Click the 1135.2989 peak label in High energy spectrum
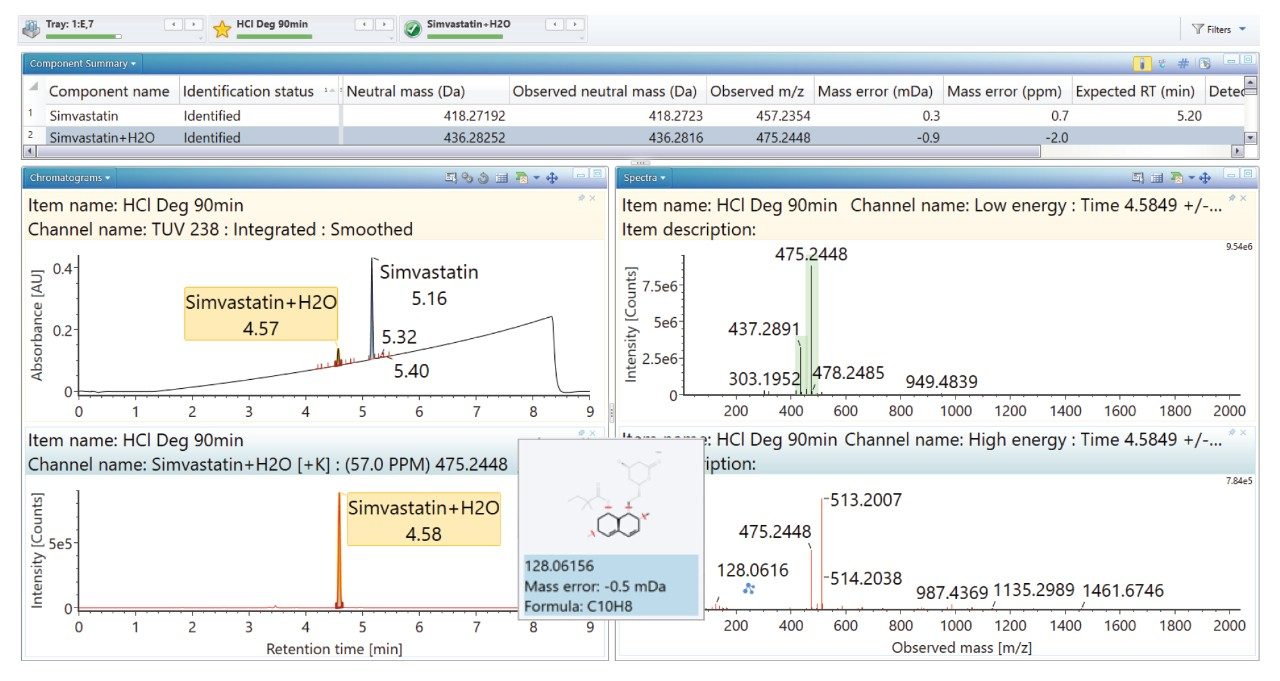This screenshot has height=681, width=1280. (x=1034, y=590)
